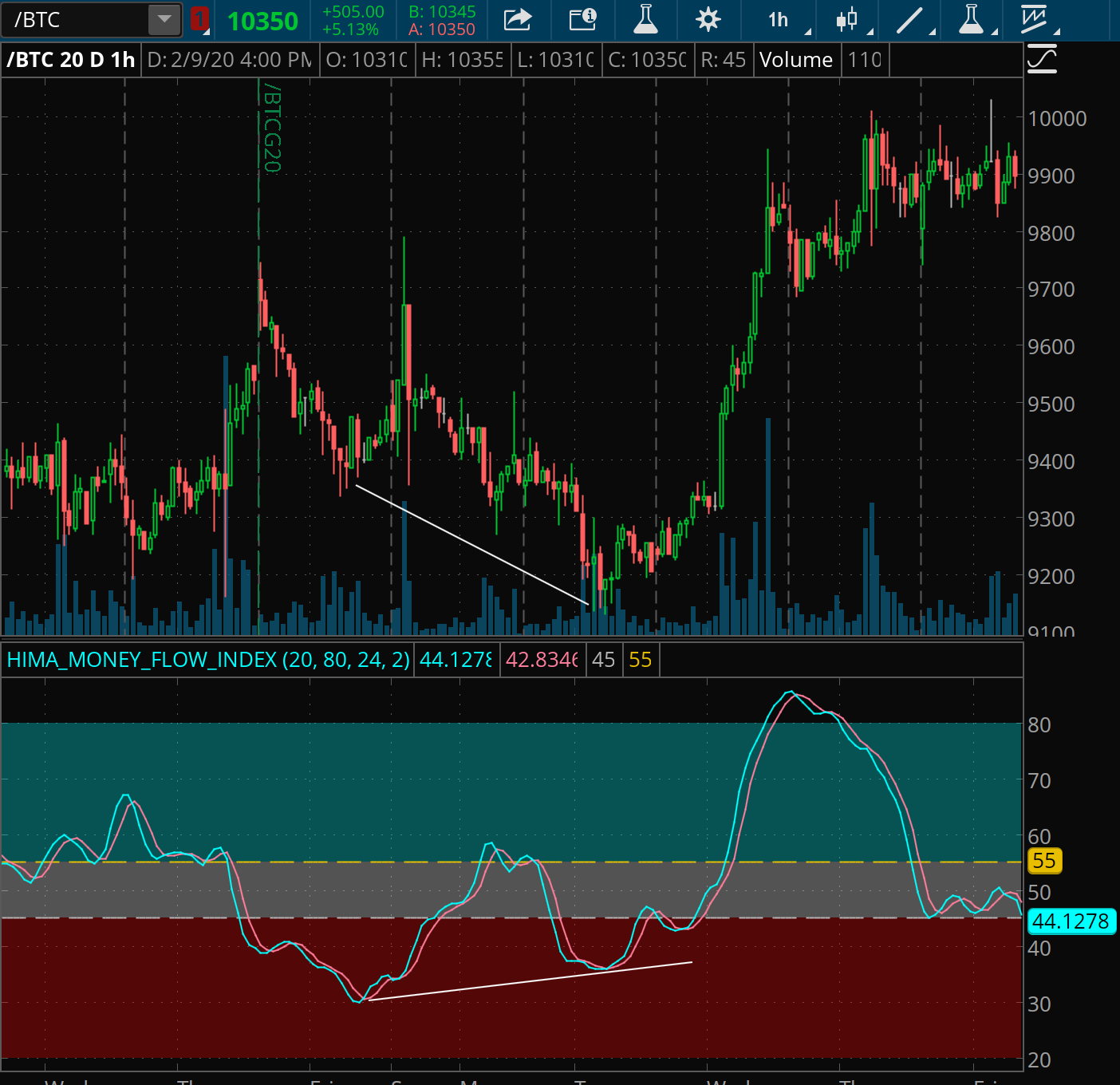Click the low price L: 1031 readout
The width and height of the screenshot is (1120, 1085).
click(x=555, y=60)
